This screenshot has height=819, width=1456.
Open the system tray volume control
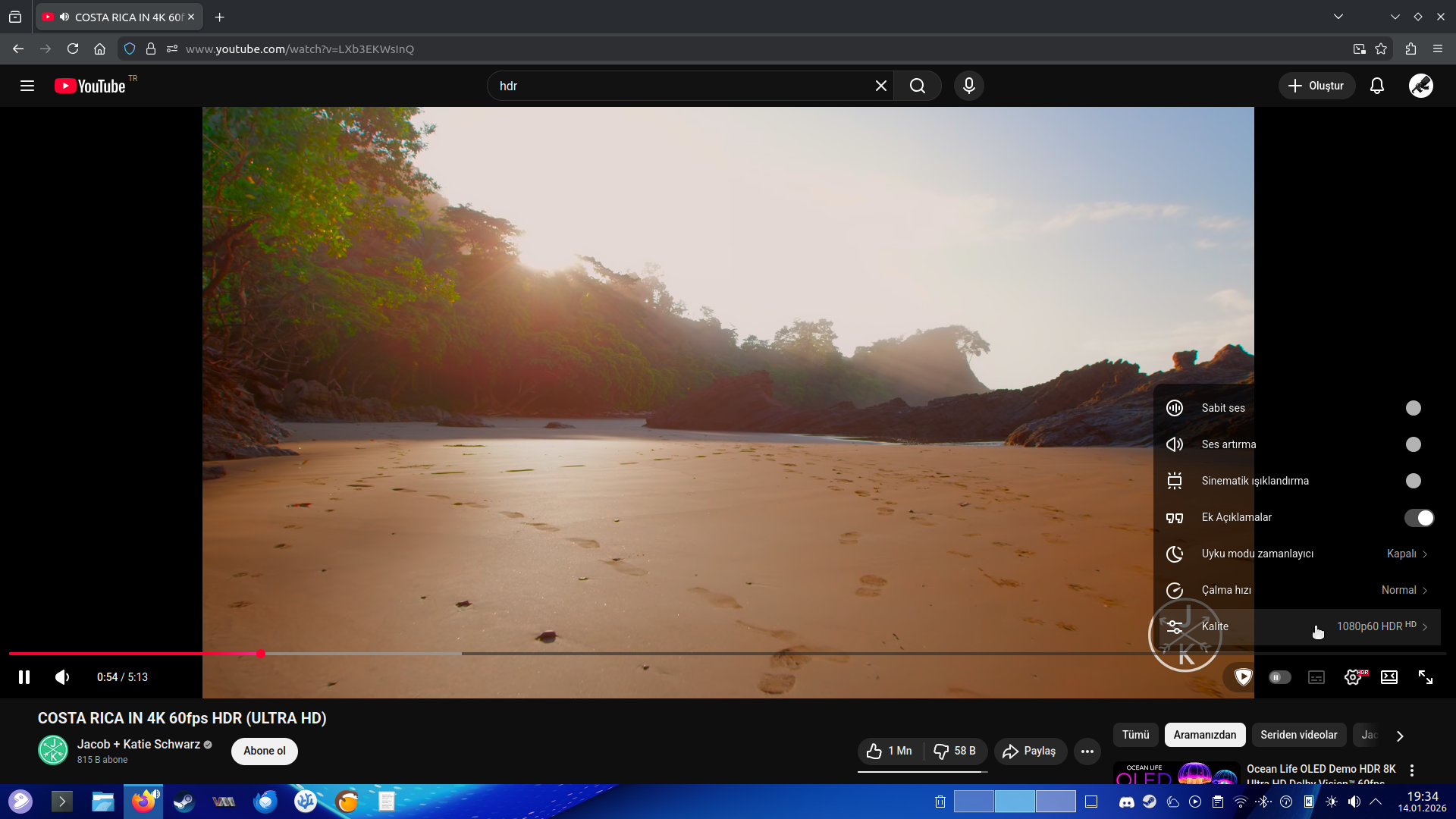click(x=1354, y=802)
